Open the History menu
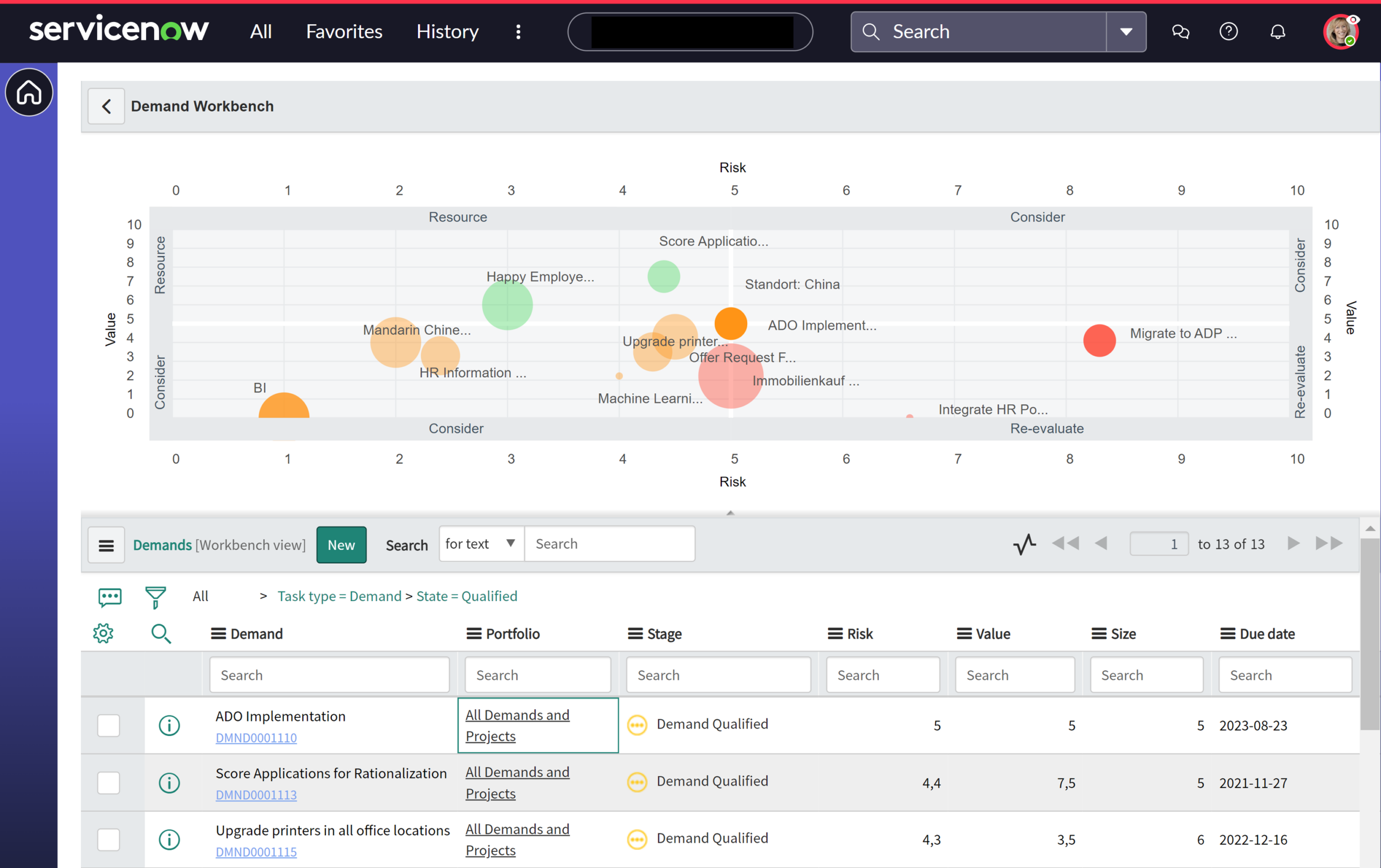 tap(447, 31)
